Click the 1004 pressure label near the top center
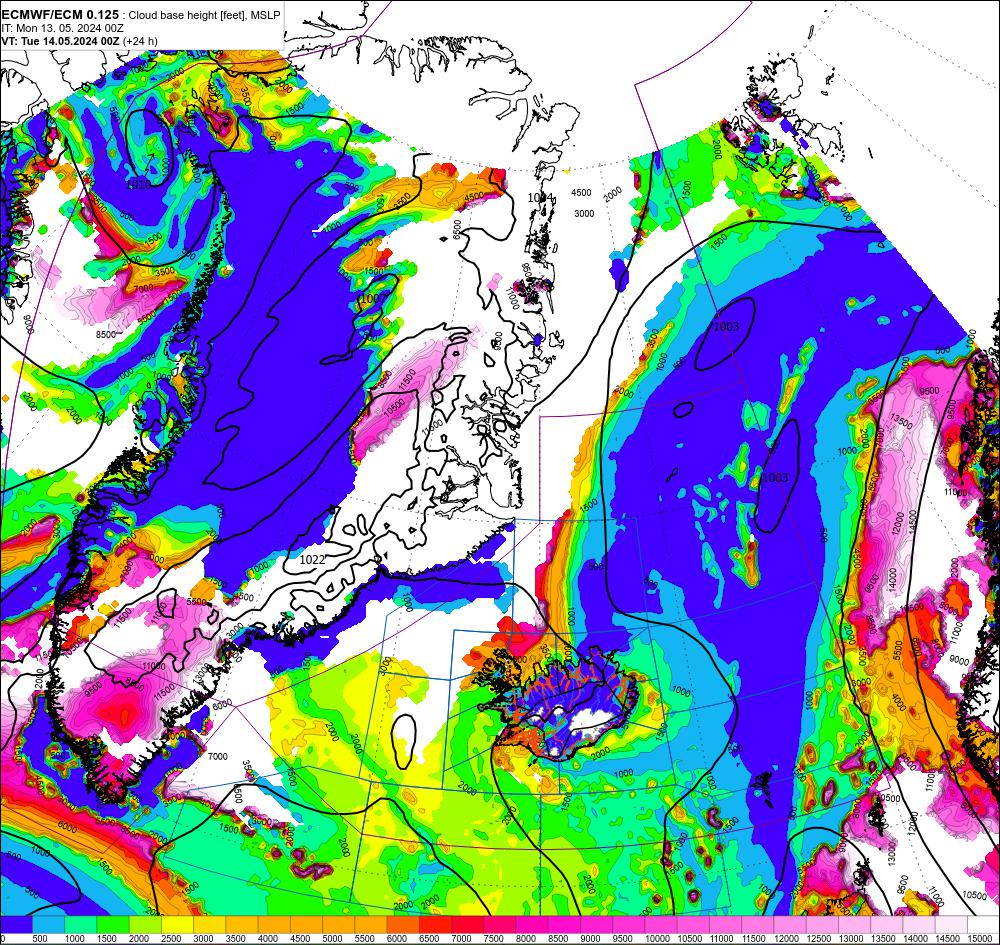The image size is (1000, 945). [540, 198]
